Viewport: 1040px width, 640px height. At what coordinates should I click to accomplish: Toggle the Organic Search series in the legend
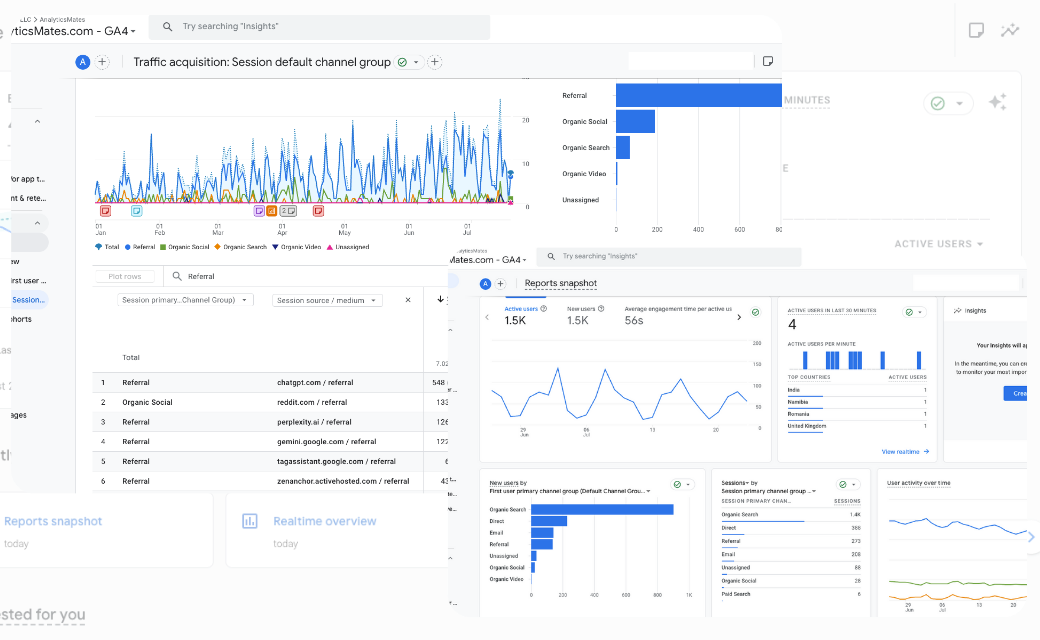click(240, 247)
